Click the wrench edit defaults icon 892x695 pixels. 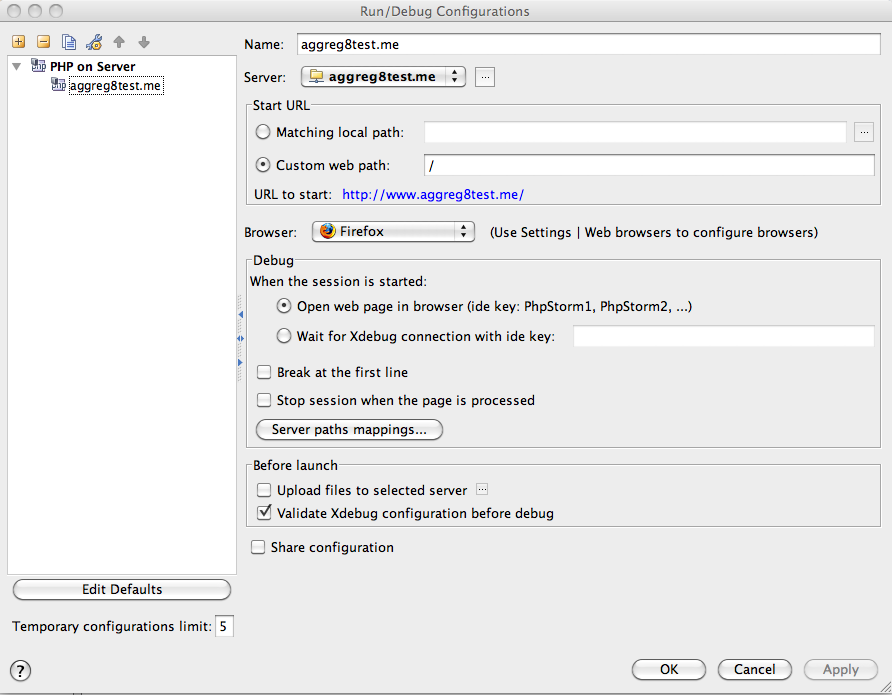[93, 42]
